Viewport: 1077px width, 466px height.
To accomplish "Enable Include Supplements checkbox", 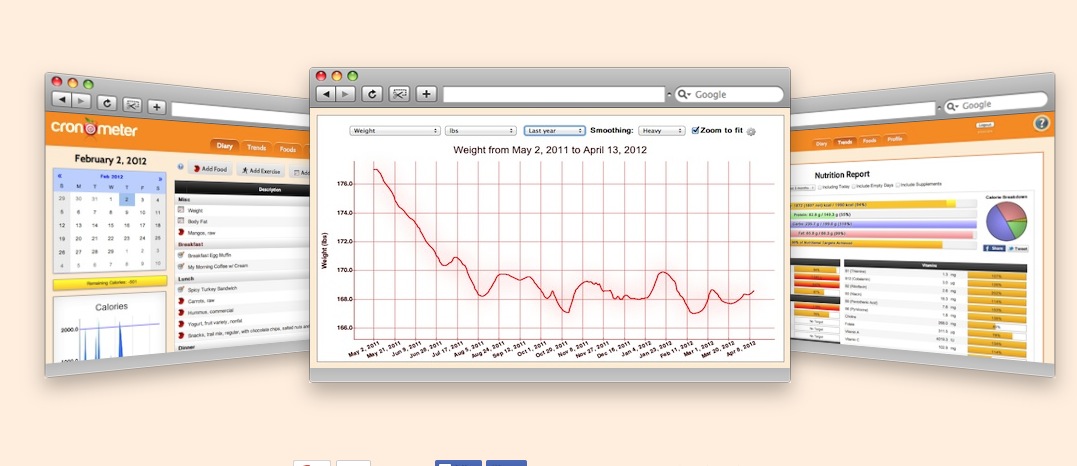I will click(900, 184).
